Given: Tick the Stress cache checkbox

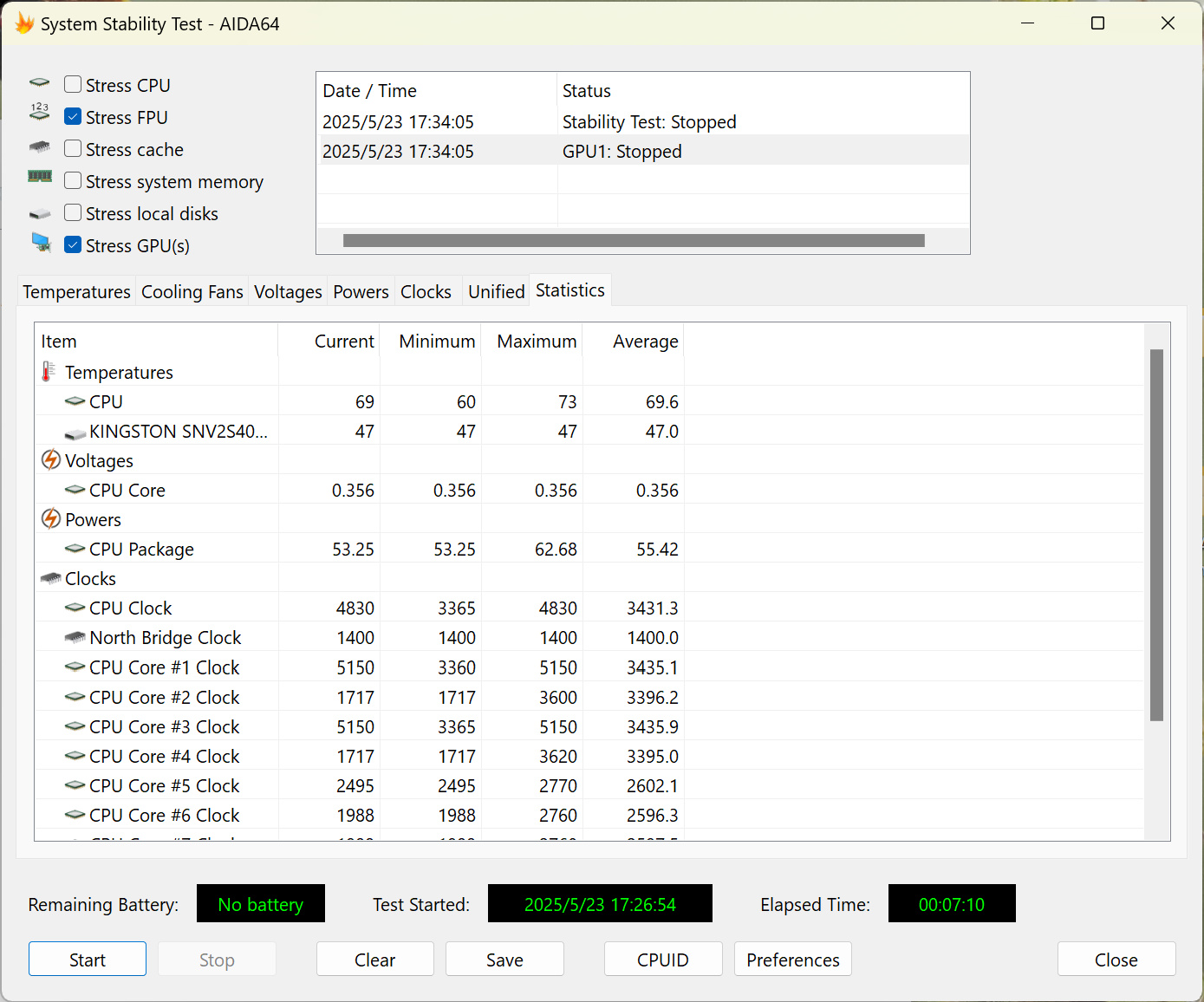Looking at the screenshot, I should [x=74, y=149].
